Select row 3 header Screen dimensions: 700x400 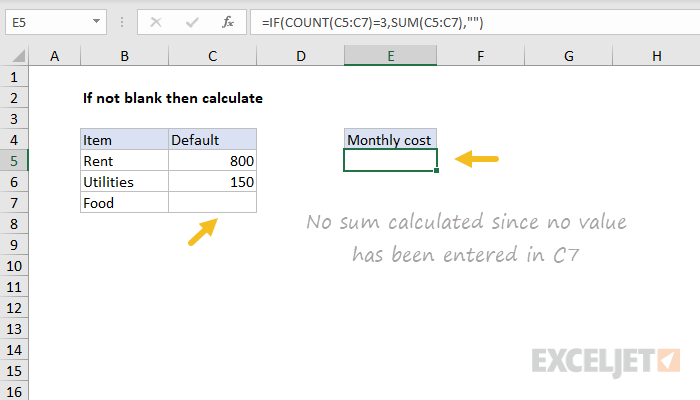click(x=14, y=119)
